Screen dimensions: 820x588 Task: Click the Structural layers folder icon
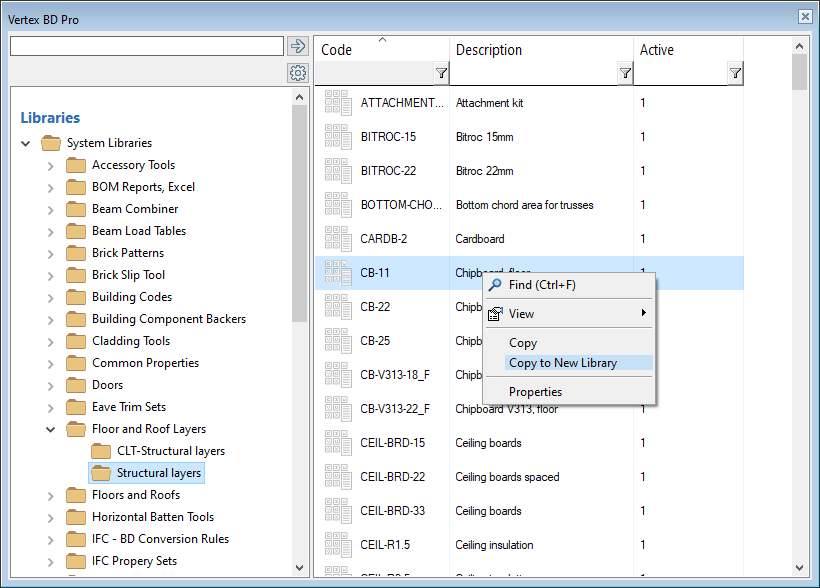pos(99,472)
